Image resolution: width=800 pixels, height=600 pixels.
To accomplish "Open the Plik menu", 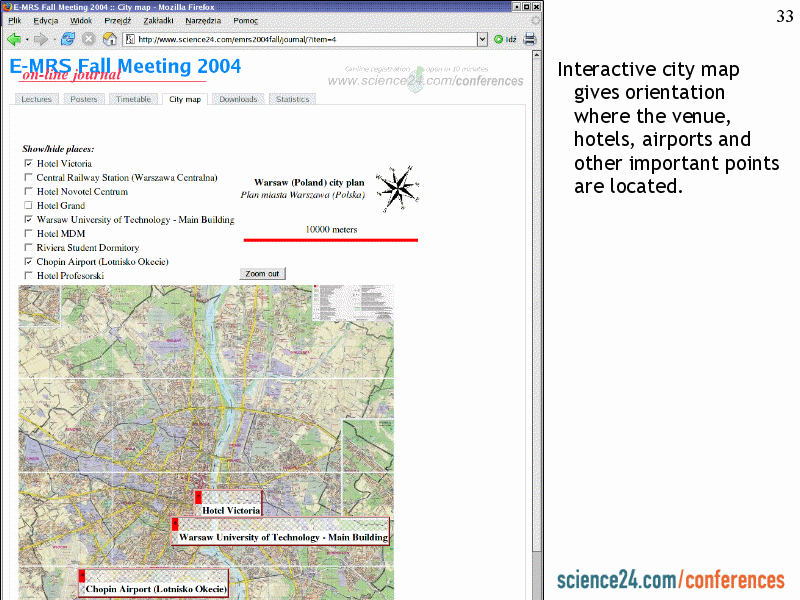I will pos(15,20).
